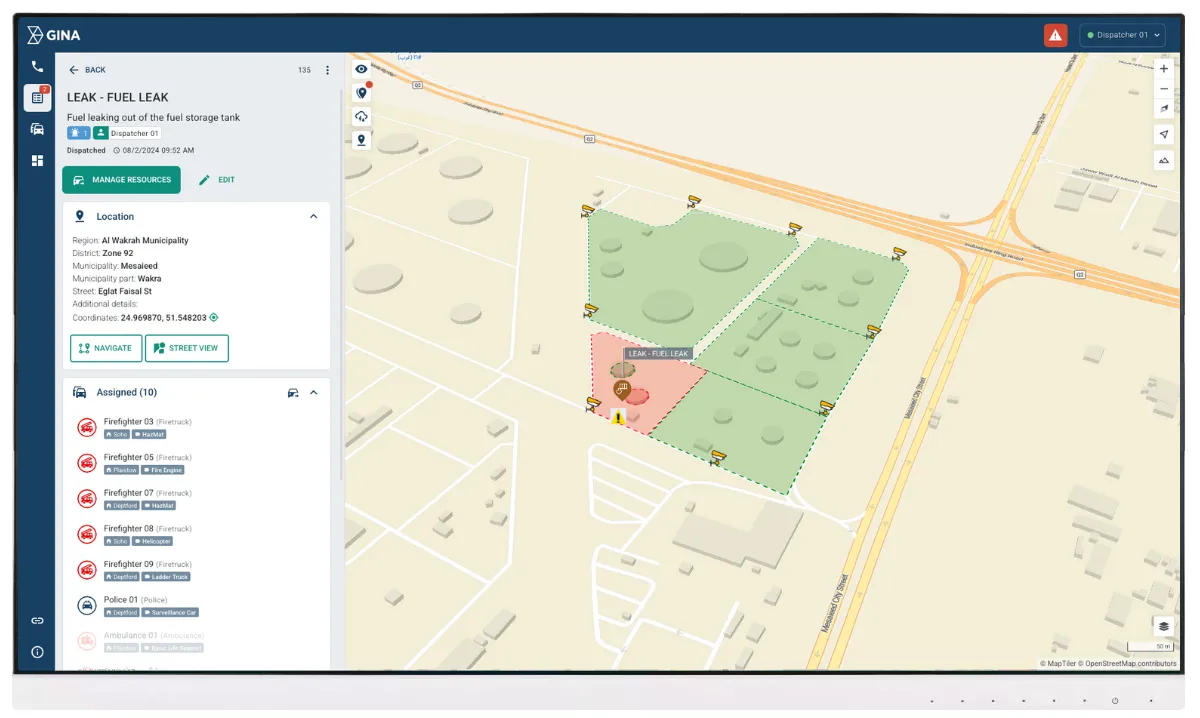Collapse the Location section
1200x718 pixels.
click(313, 216)
